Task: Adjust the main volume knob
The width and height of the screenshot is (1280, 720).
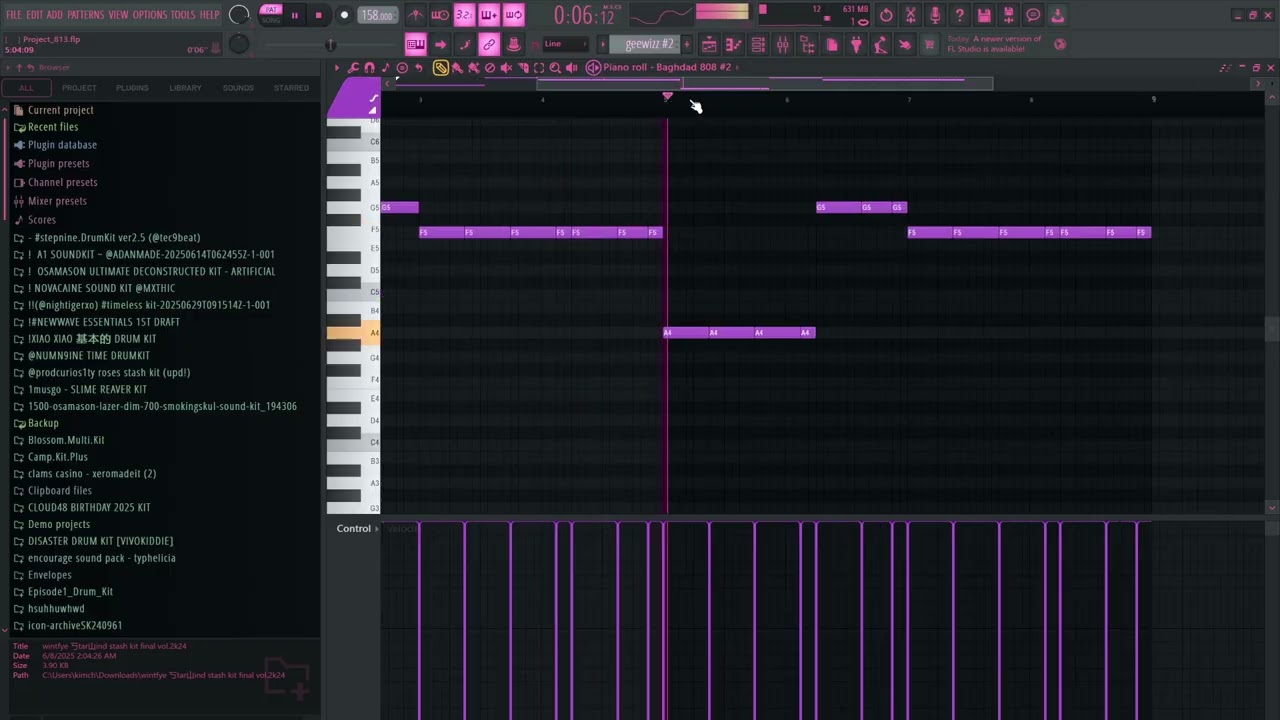Action: tap(239, 15)
